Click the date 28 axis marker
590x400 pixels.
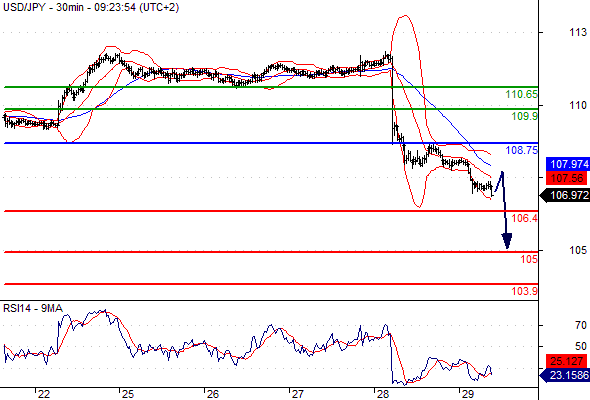[383, 394]
